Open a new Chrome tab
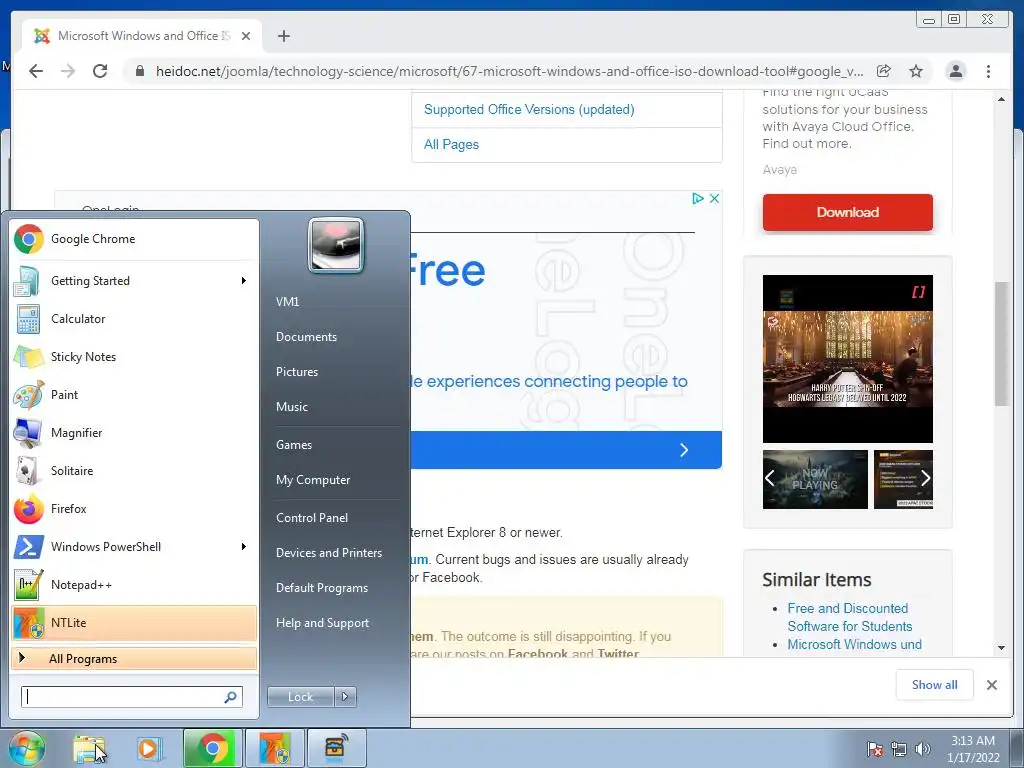 click(283, 36)
